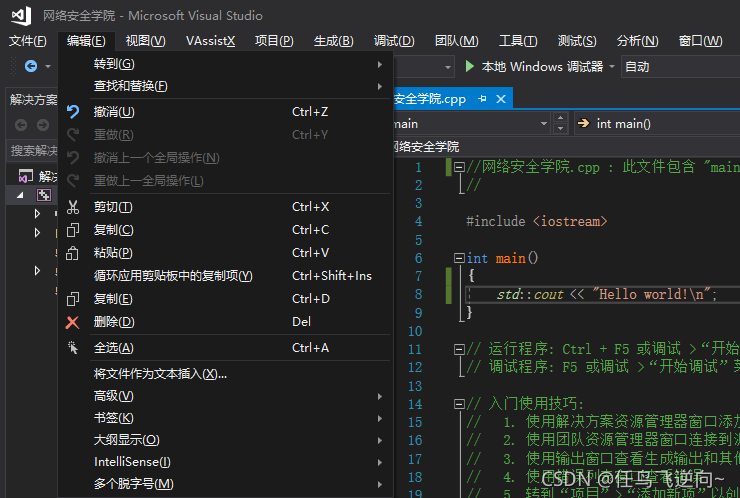Click the Solution Explorer forward arrow icon
Image resolution: width=740 pixels, height=498 pixels.
43,125
